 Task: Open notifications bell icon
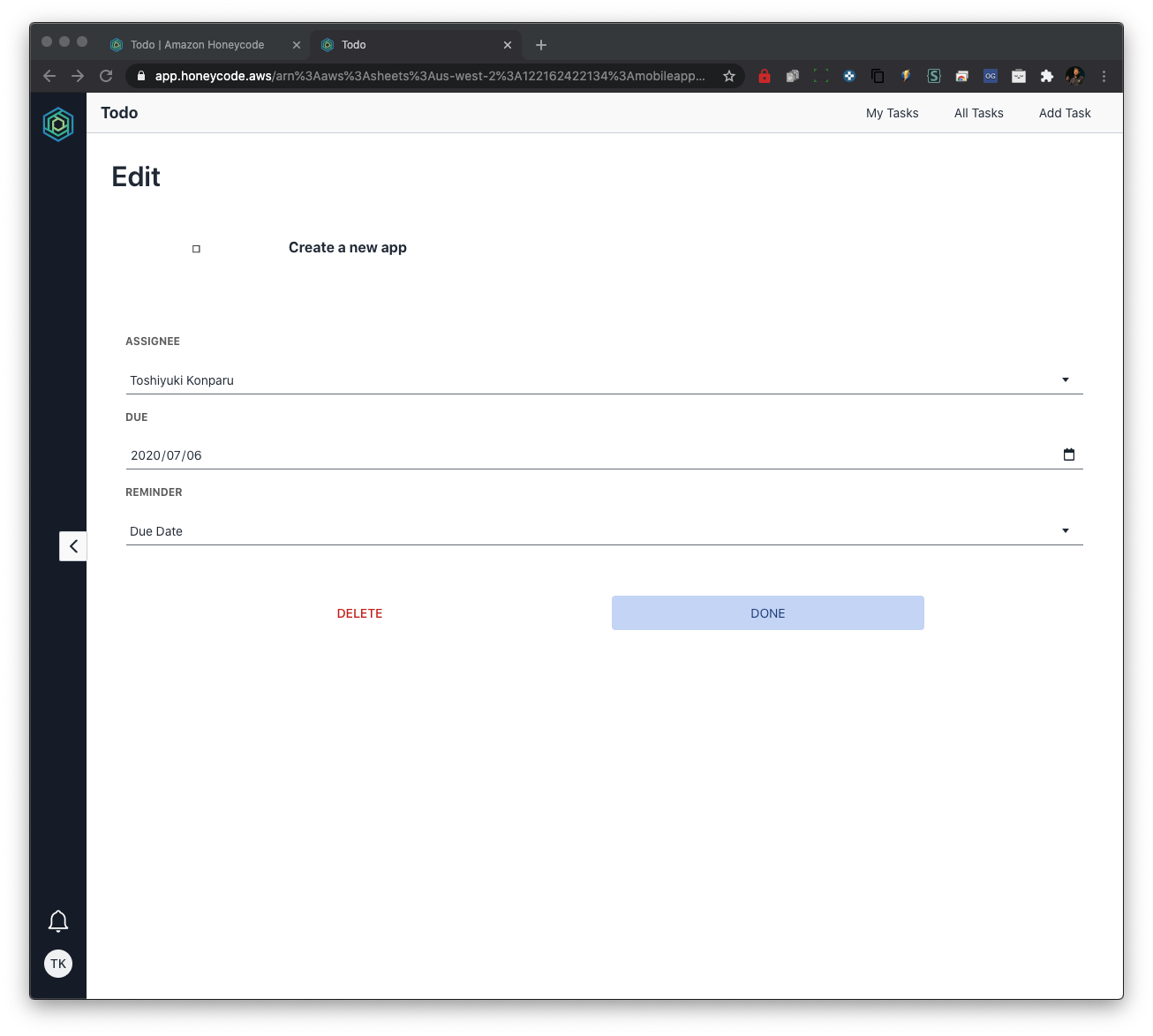coord(58,921)
